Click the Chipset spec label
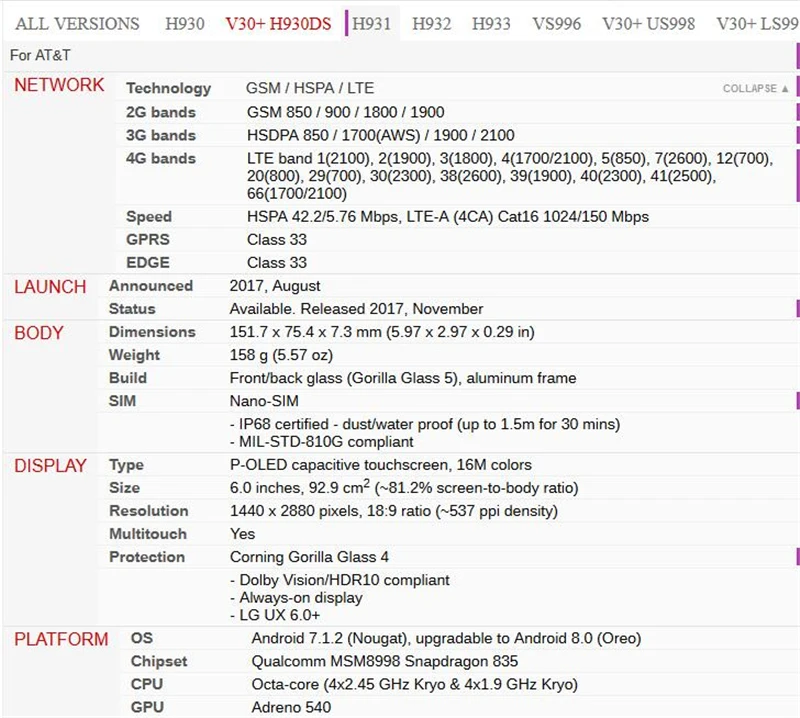Image resolution: width=800 pixels, height=718 pixels. tap(159, 661)
